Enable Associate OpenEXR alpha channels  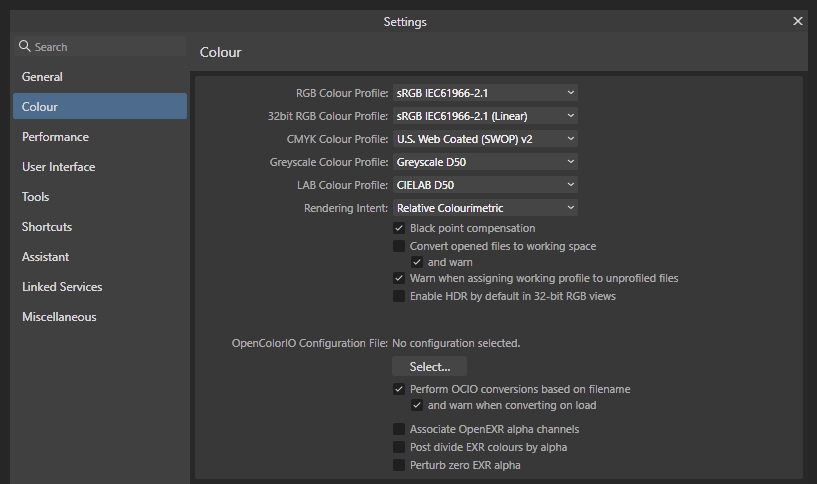point(399,429)
